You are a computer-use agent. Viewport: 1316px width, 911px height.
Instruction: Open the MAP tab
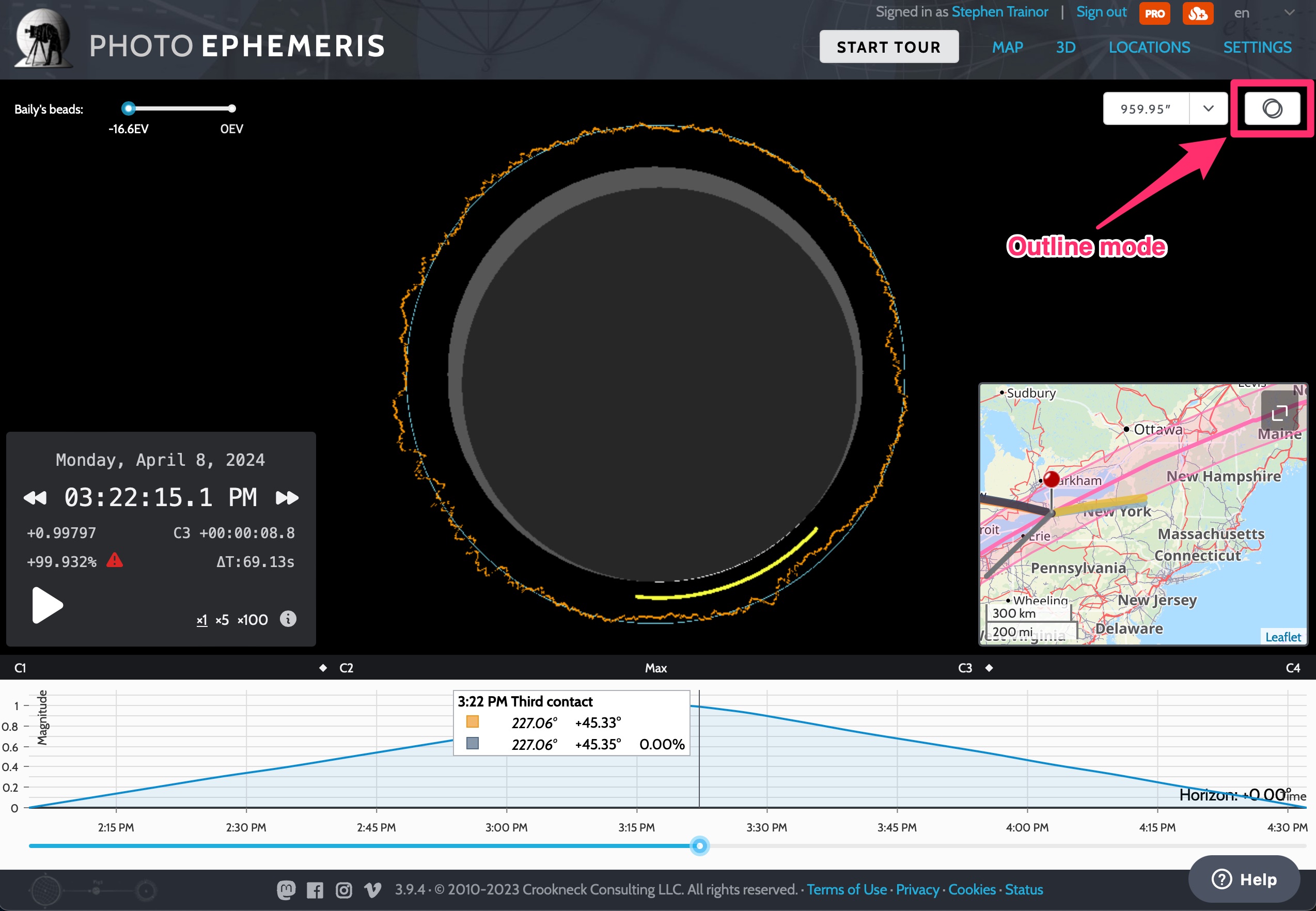click(1007, 48)
